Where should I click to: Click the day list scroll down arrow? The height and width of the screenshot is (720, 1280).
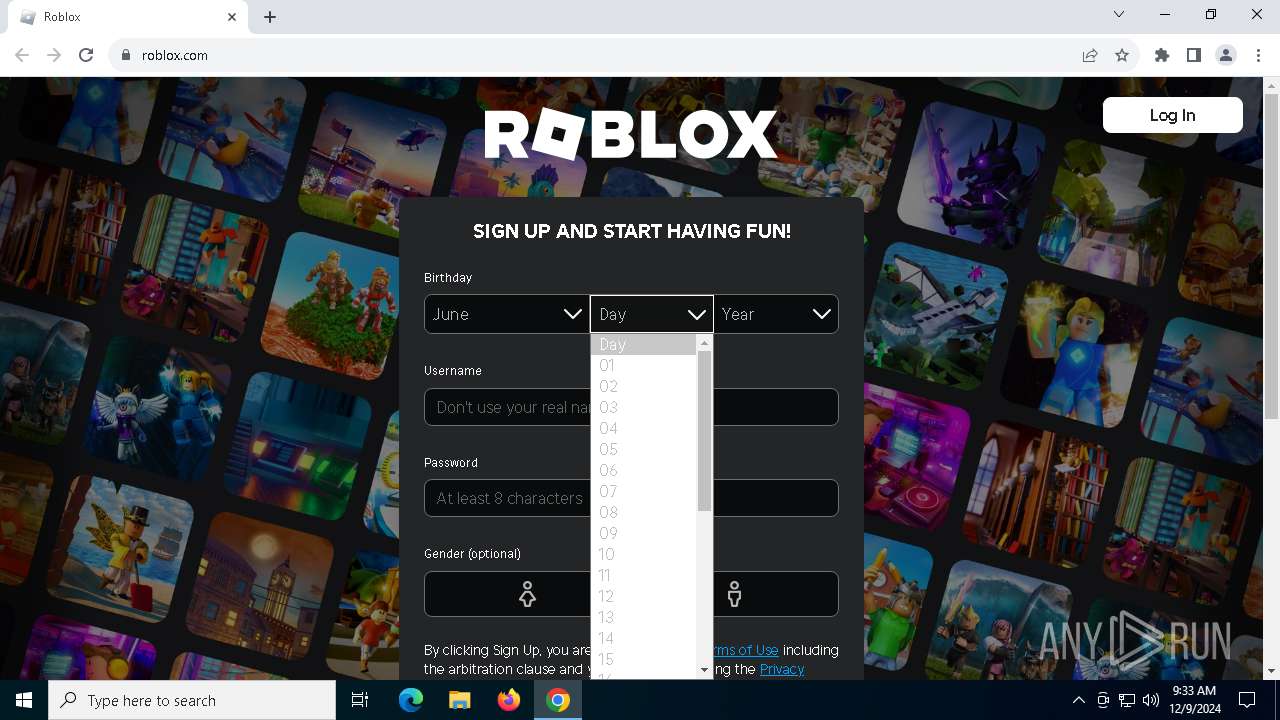[704, 670]
